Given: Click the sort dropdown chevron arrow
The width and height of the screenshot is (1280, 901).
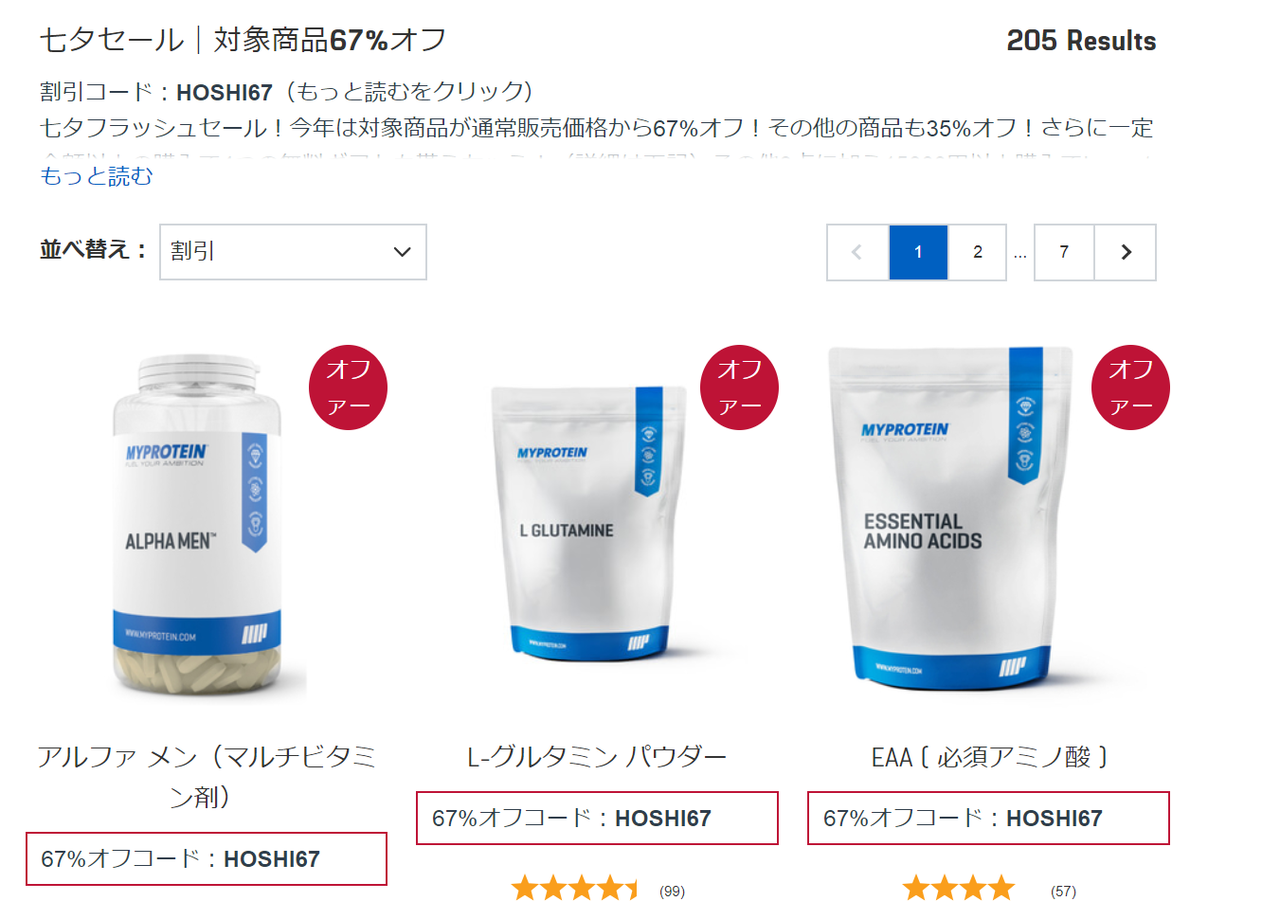Looking at the screenshot, I should click(x=402, y=252).
